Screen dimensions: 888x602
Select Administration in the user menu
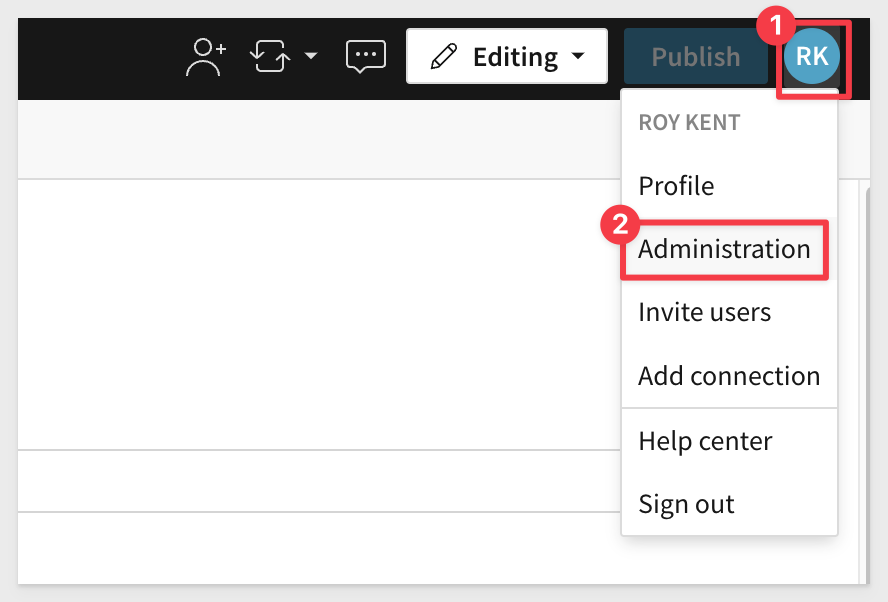tap(724, 249)
